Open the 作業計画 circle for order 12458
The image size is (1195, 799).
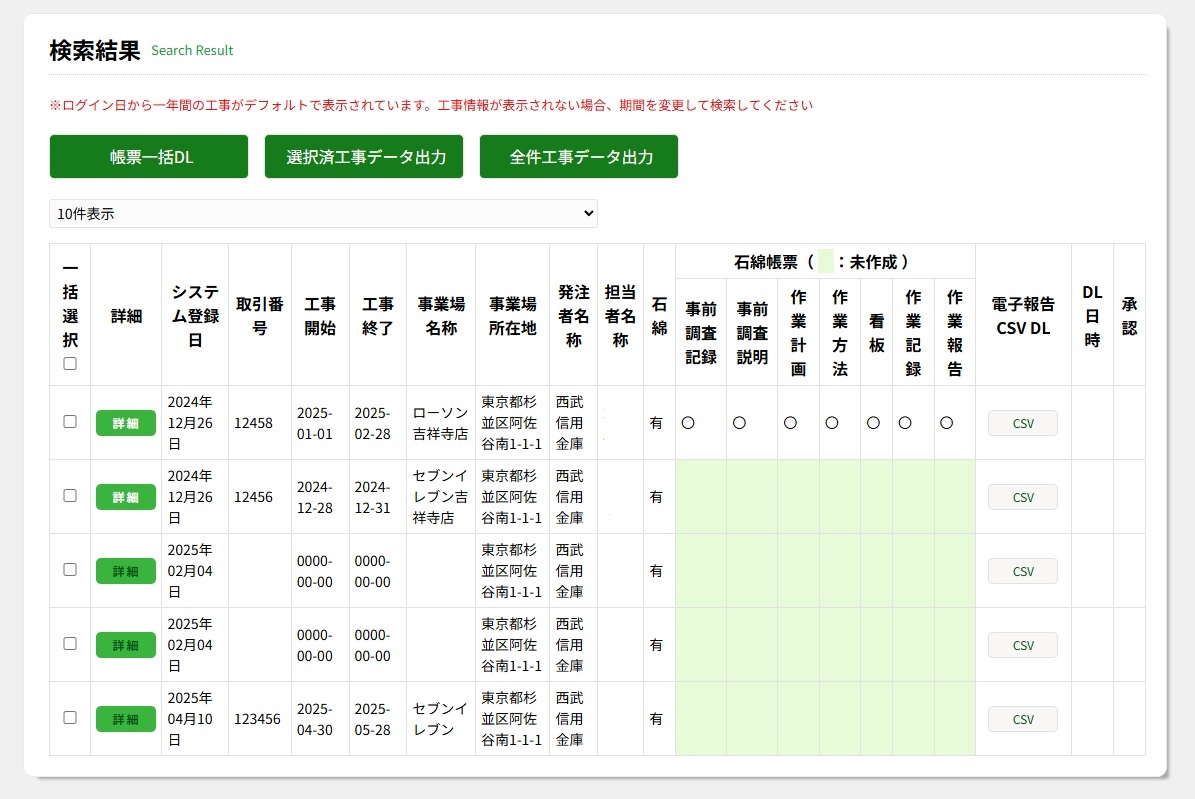click(790, 422)
